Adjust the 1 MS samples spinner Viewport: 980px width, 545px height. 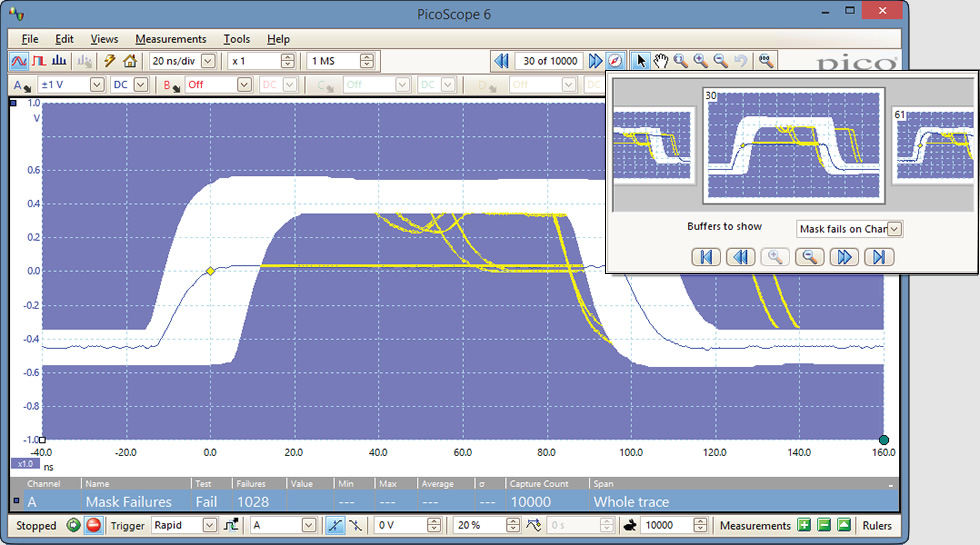(x=367, y=61)
